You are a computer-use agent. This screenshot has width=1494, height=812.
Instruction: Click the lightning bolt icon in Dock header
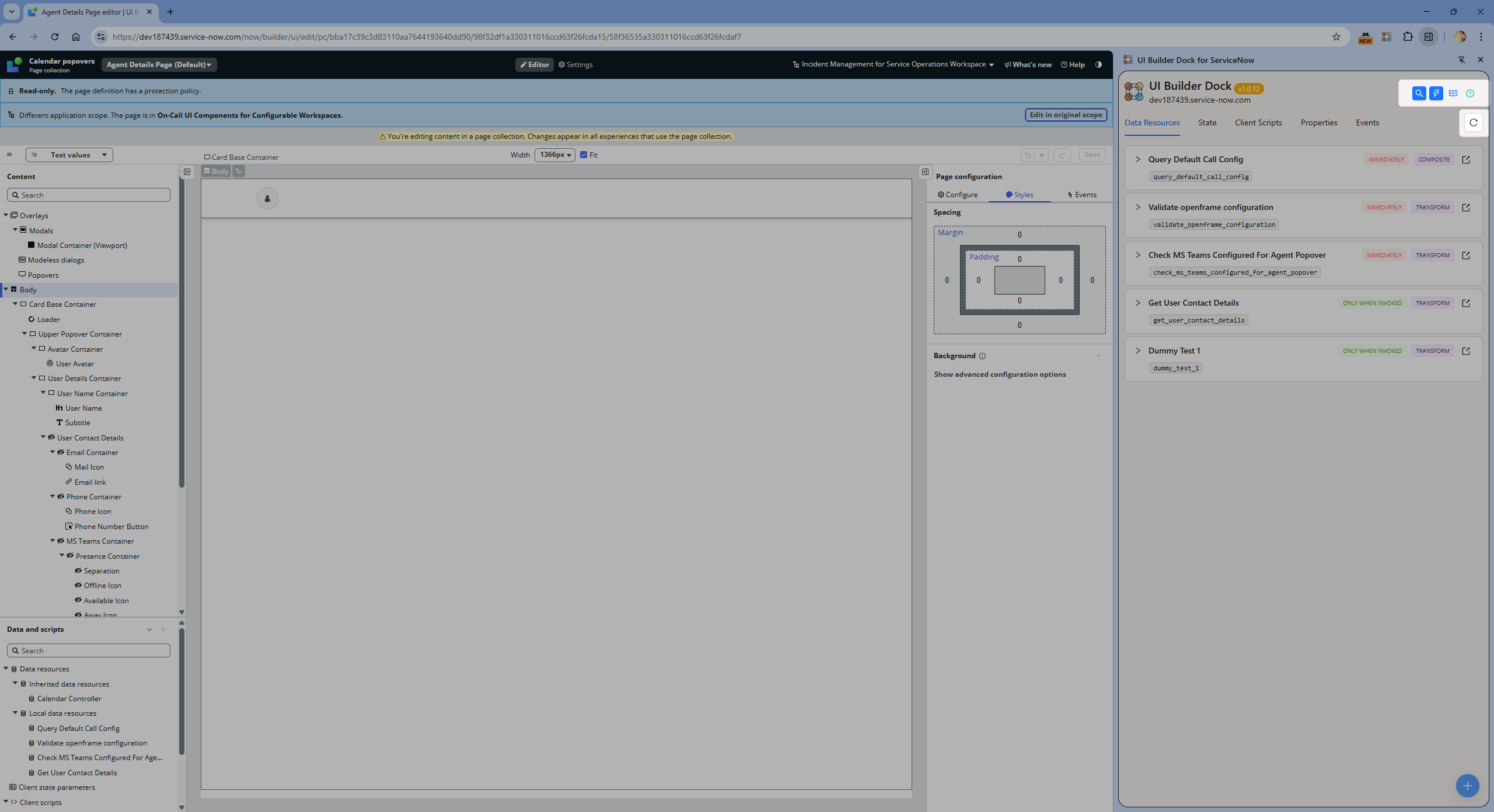coord(1436,93)
